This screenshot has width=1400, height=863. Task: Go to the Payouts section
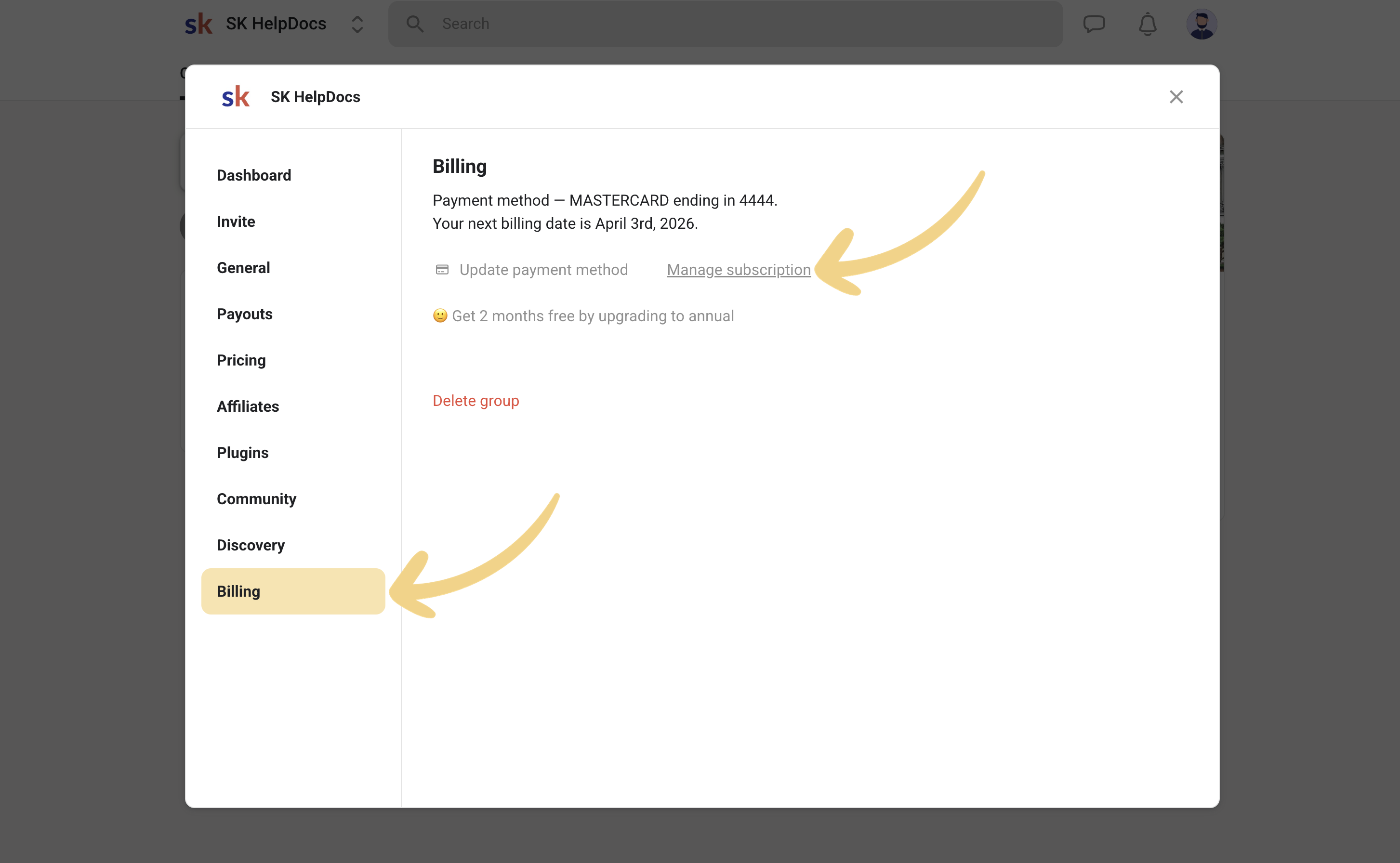coord(244,314)
